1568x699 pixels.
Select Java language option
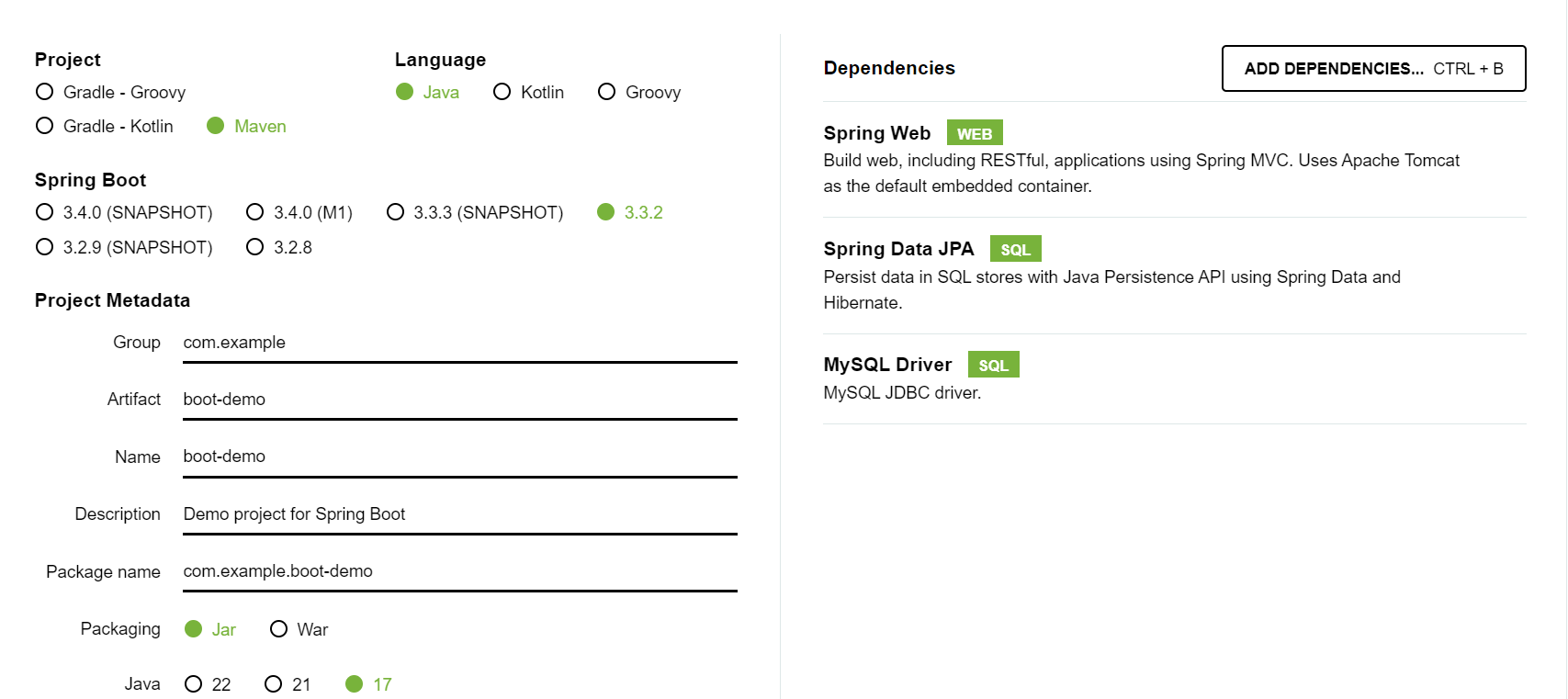click(427, 92)
